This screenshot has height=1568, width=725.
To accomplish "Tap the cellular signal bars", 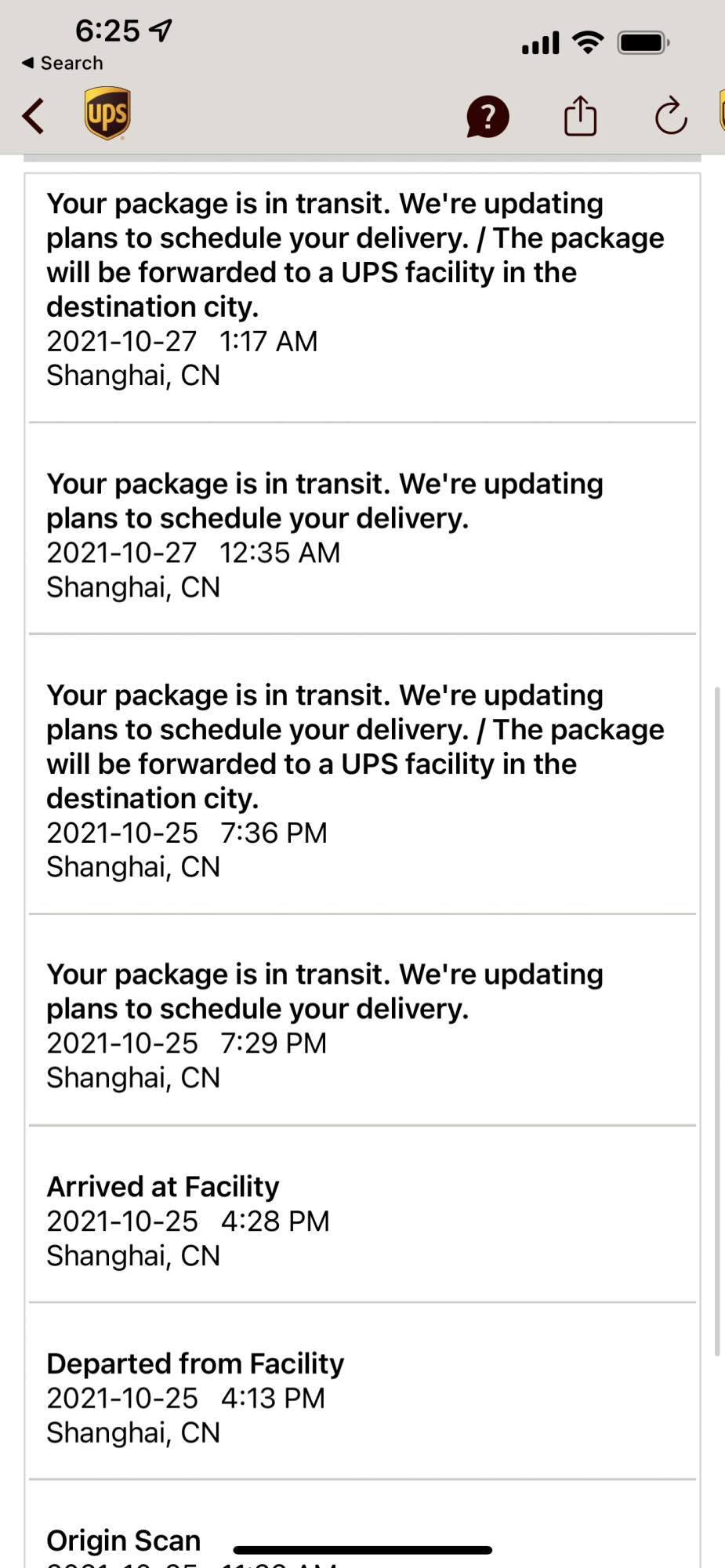I will click(540, 43).
